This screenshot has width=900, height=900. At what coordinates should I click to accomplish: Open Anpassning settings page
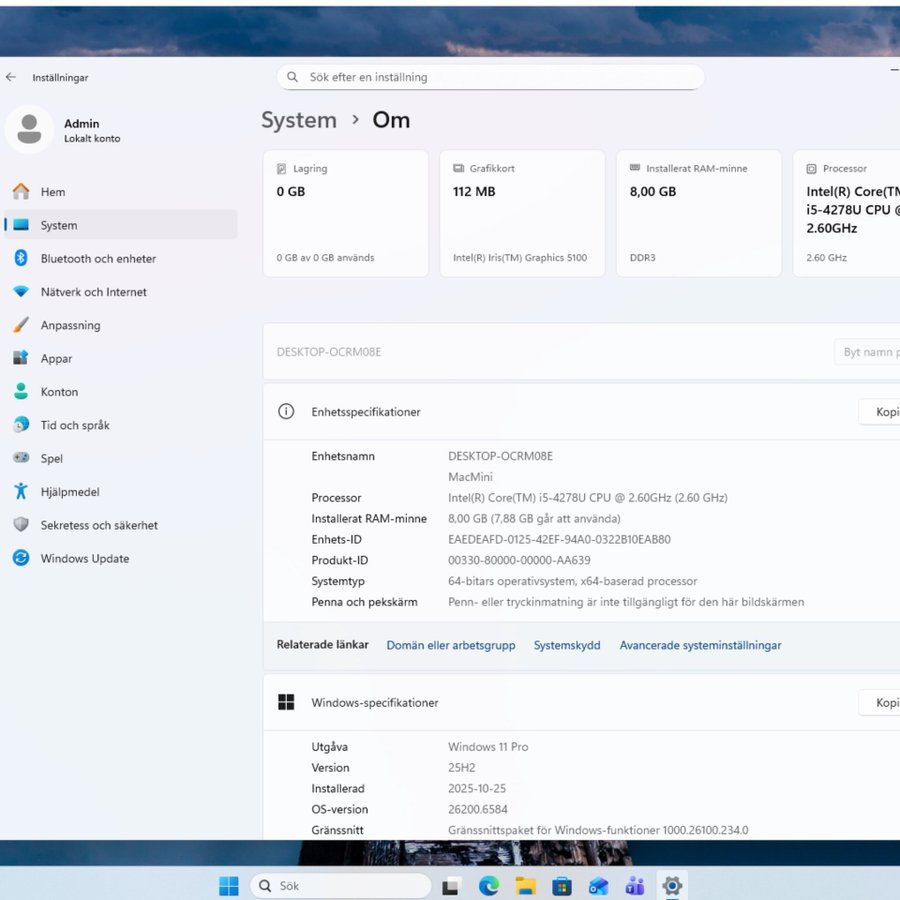(70, 325)
